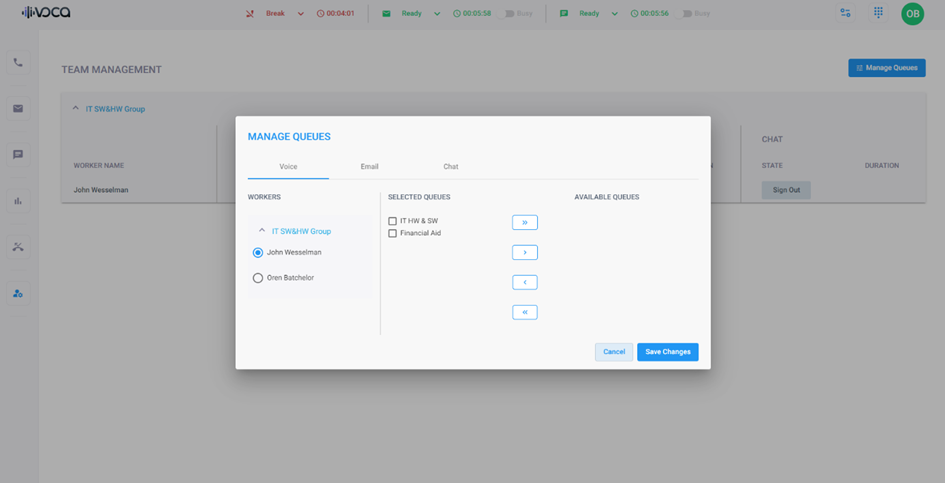Switch to the Email tab
Screen dimensions: 945x483
[x=369, y=166]
